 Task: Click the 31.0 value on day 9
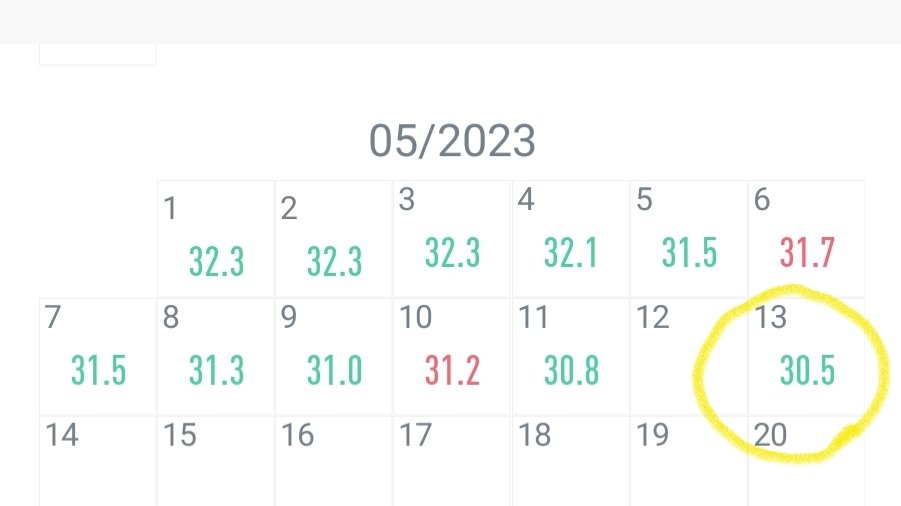click(335, 371)
